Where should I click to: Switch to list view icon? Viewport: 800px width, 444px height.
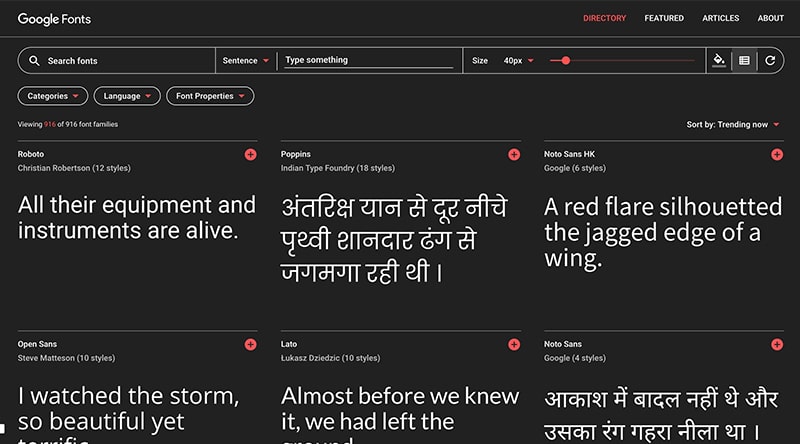tap(744, 61)
